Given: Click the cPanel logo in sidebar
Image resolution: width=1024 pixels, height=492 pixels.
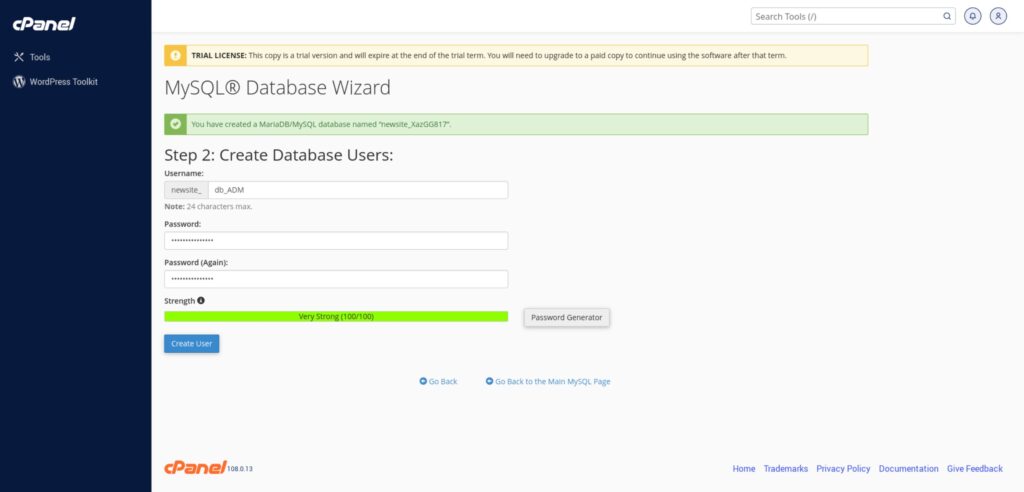Looking at the screenshot, I should [44, 24].
